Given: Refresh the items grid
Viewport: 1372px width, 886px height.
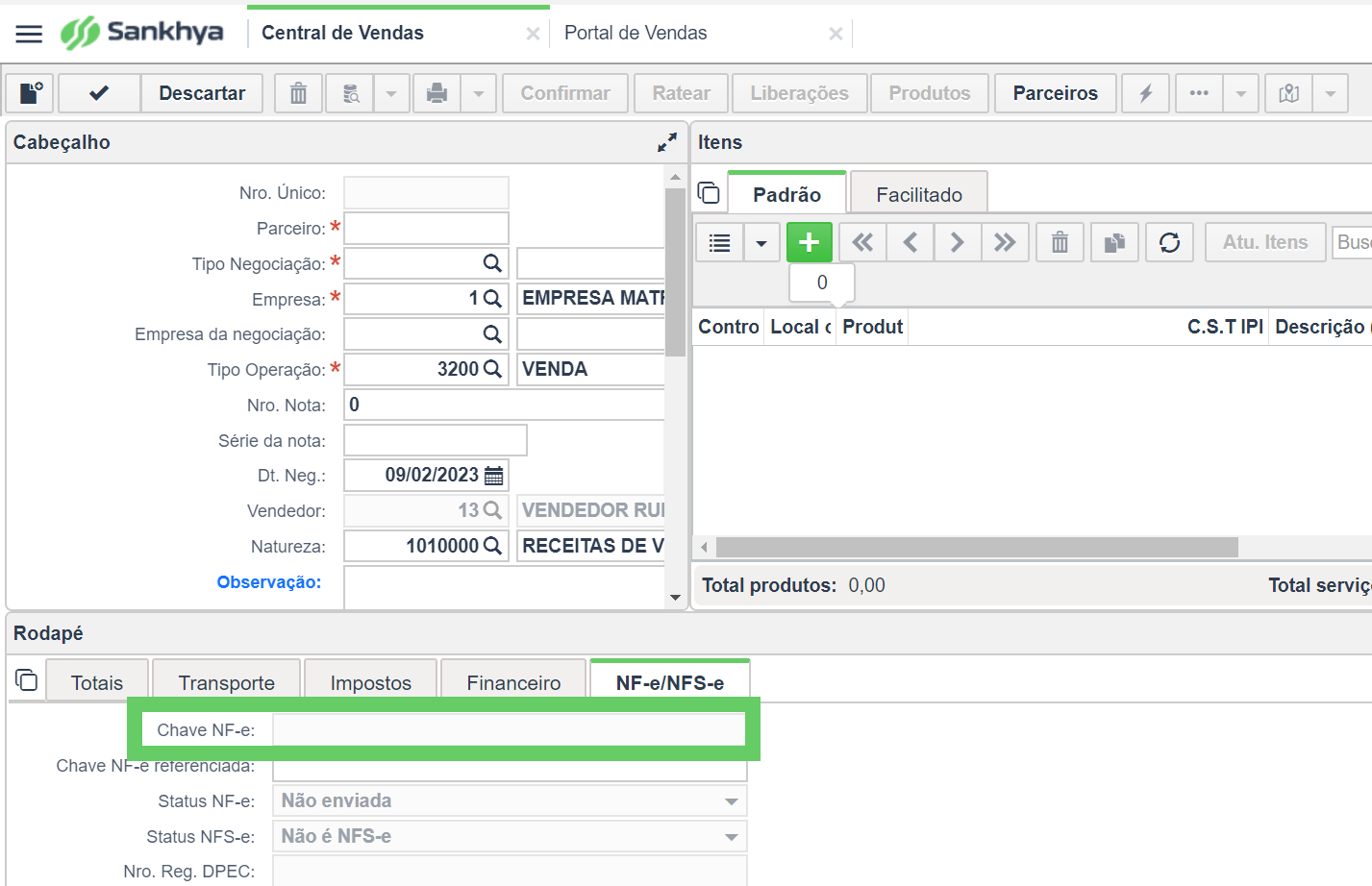Looking at the screenshot, I should coord(1169,242).
